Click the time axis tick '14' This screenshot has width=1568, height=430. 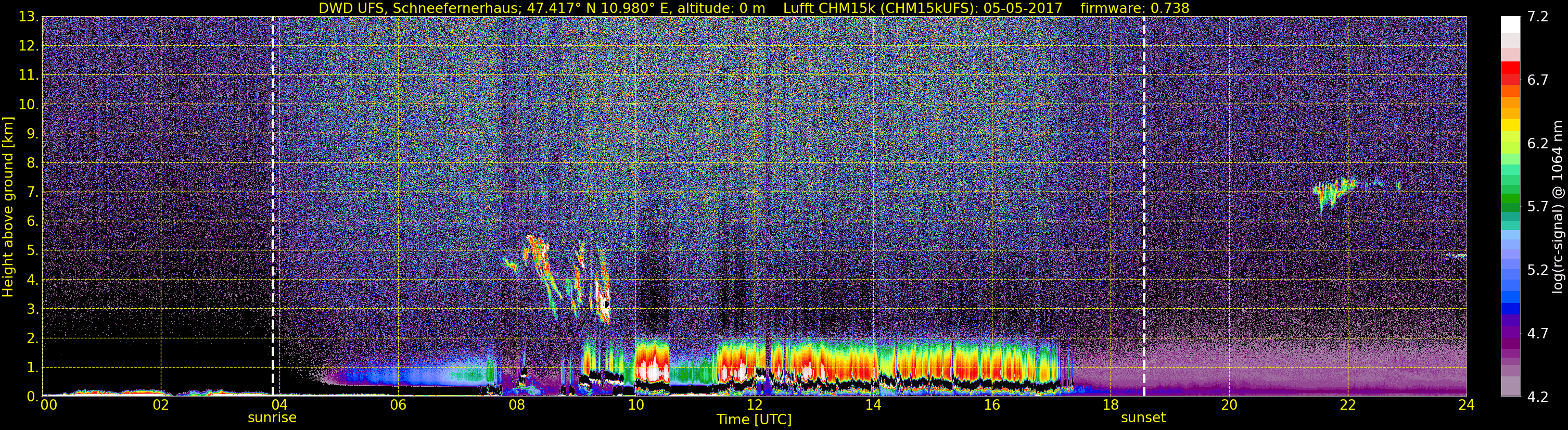(873, 405)
